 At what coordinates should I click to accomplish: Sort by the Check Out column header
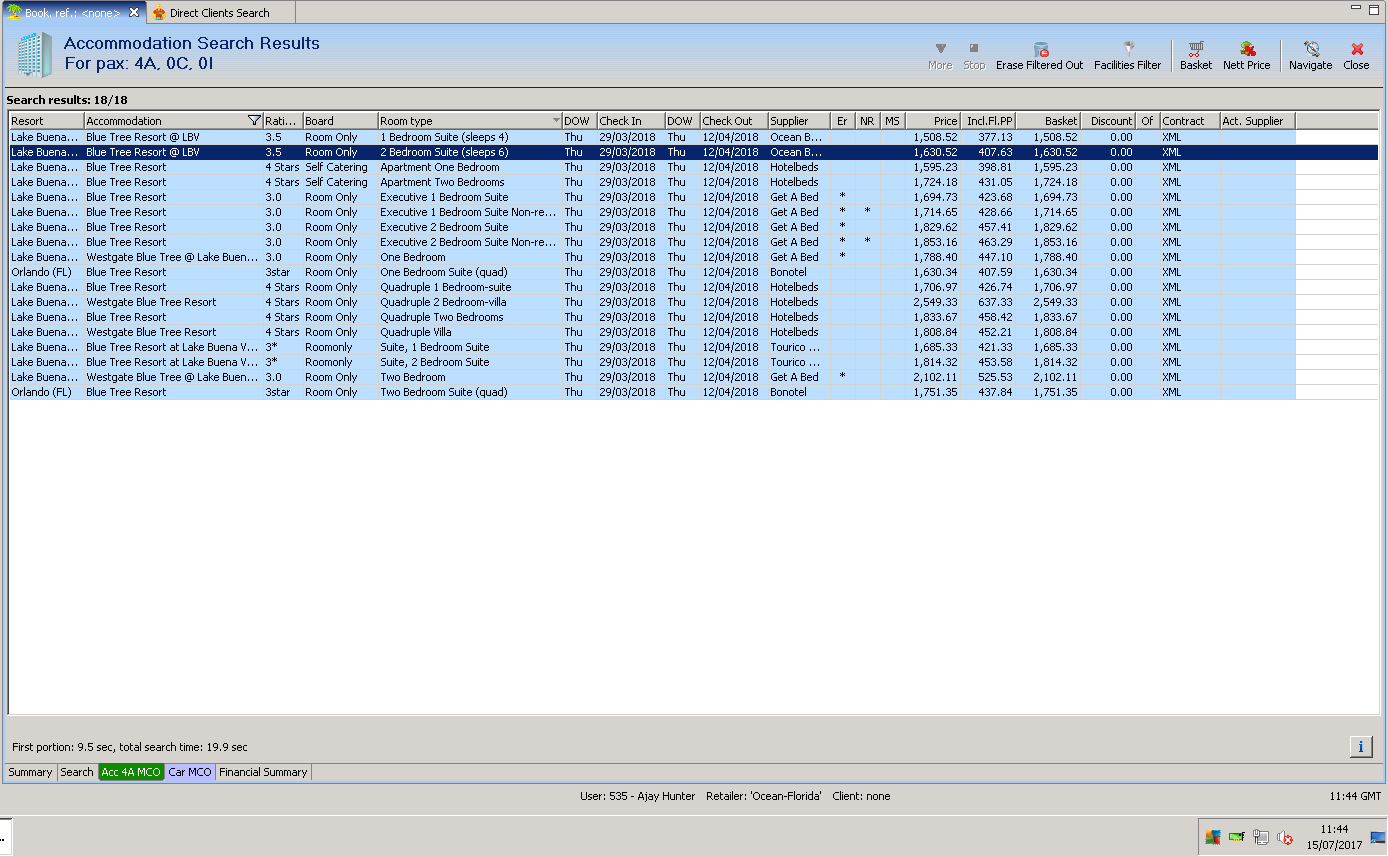(x=733, y=121)
